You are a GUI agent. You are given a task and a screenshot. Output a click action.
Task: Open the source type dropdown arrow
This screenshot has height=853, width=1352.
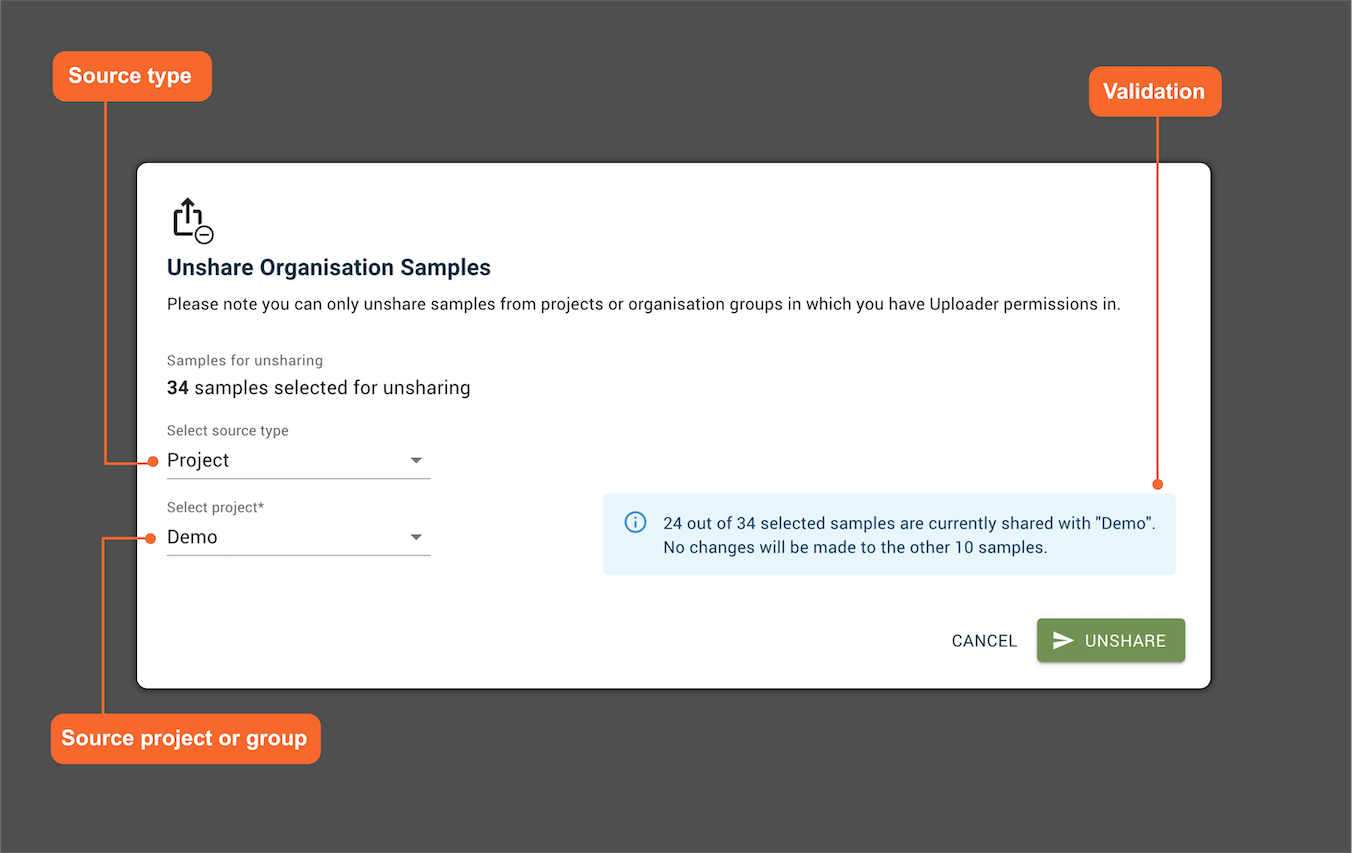[x=416, y=460]
